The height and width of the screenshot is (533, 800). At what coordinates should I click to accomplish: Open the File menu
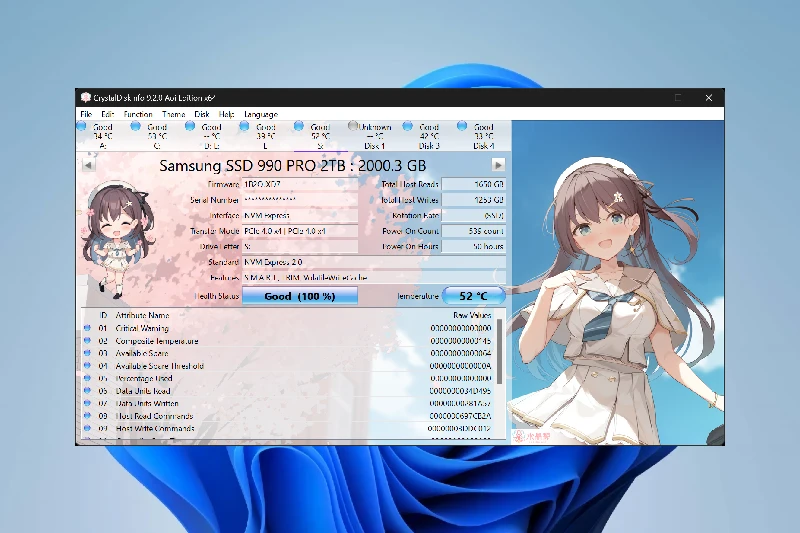pos(86,114)
